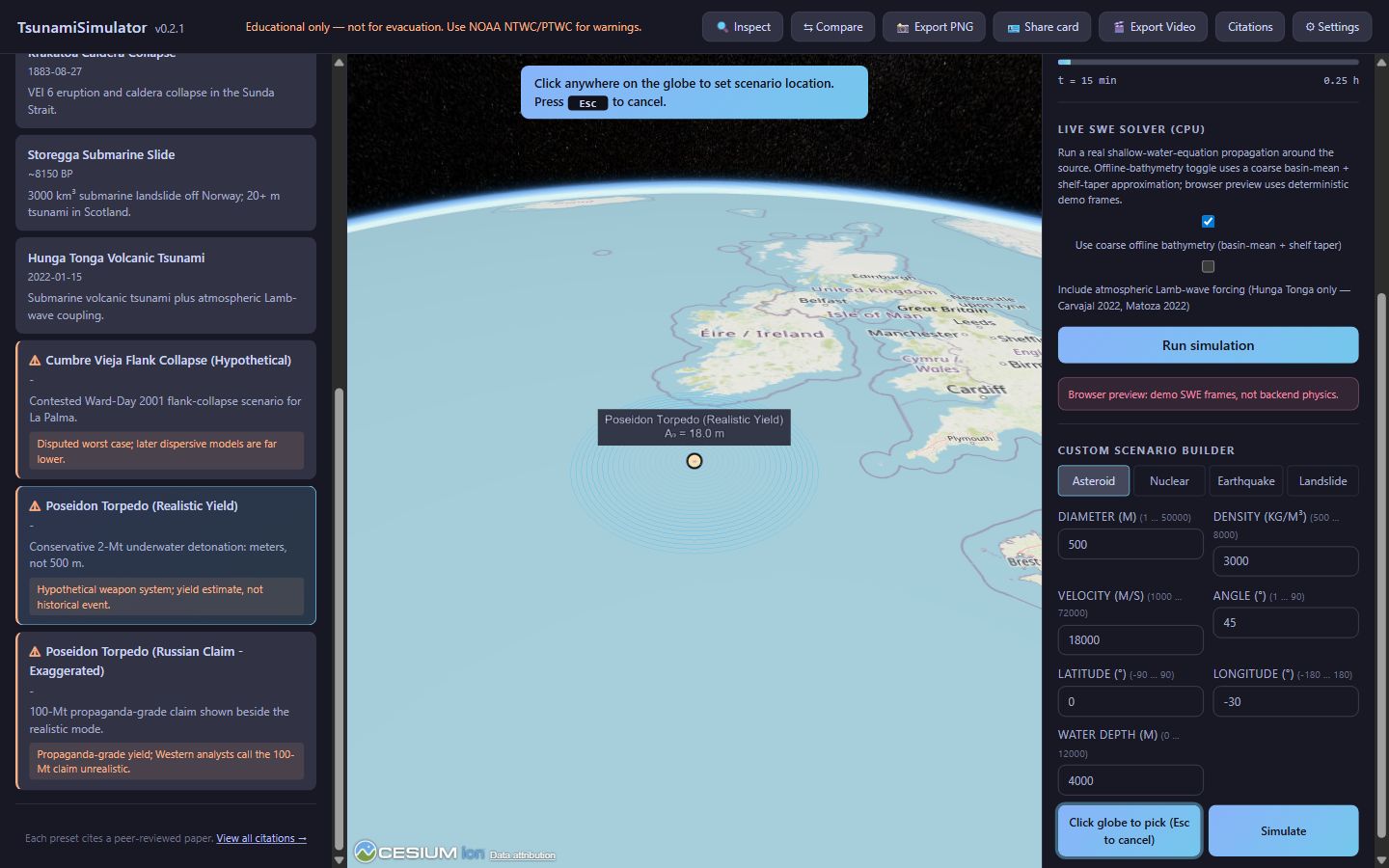Focus the Density input field

pos(1286,561)
